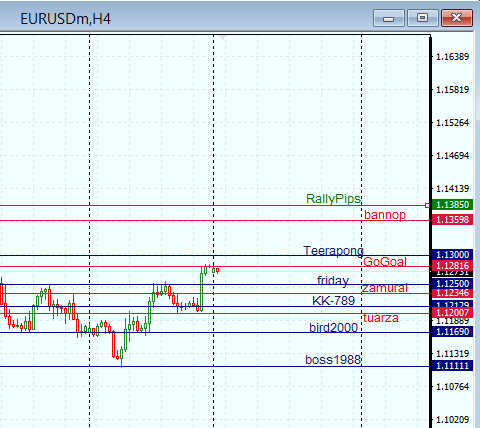Maximize the EURUSDm,H4 chart window
This screenshot has height=428, width=480.
click(423, 18)
